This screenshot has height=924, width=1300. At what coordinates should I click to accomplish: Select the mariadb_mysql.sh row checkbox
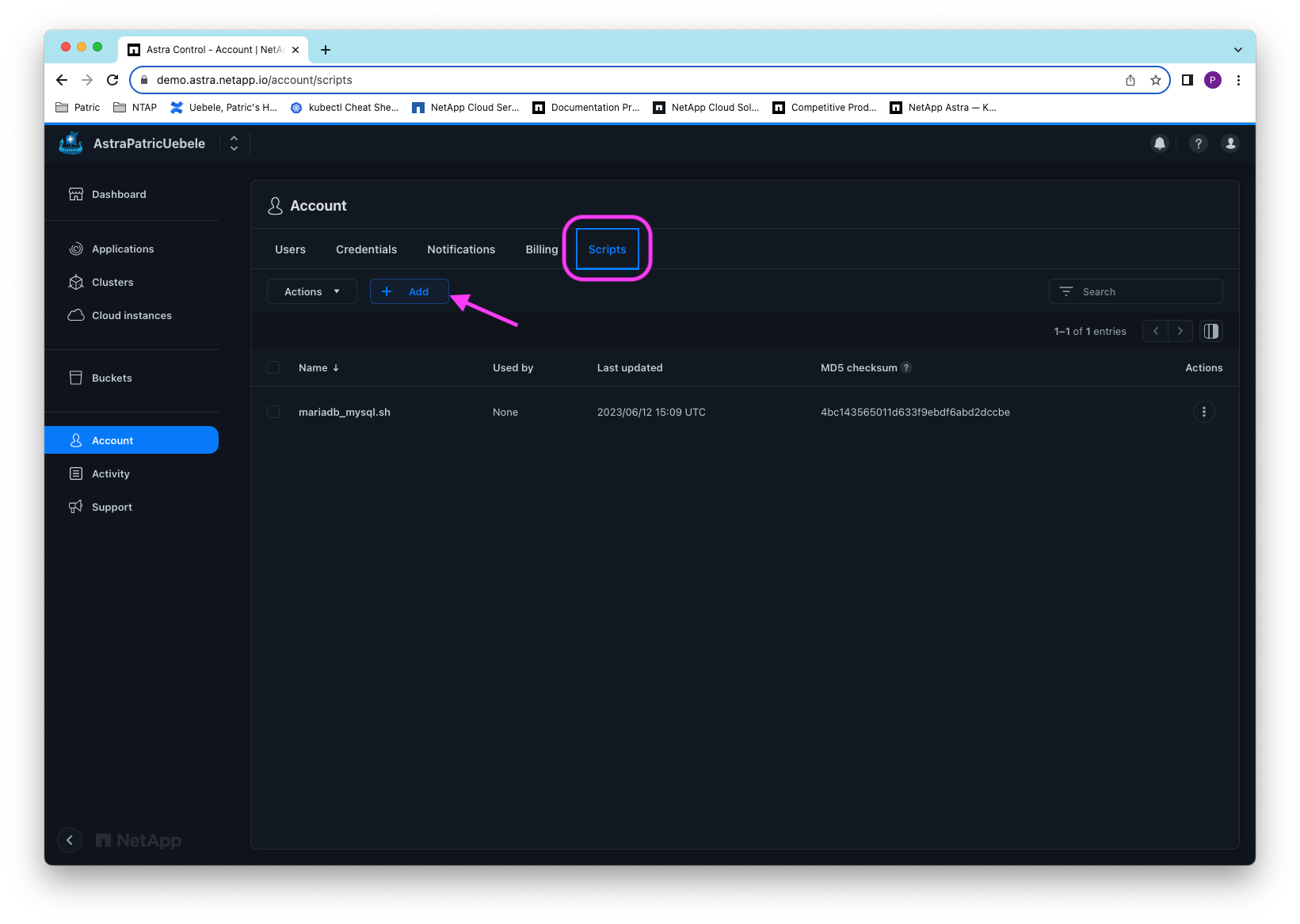(273, 412)
